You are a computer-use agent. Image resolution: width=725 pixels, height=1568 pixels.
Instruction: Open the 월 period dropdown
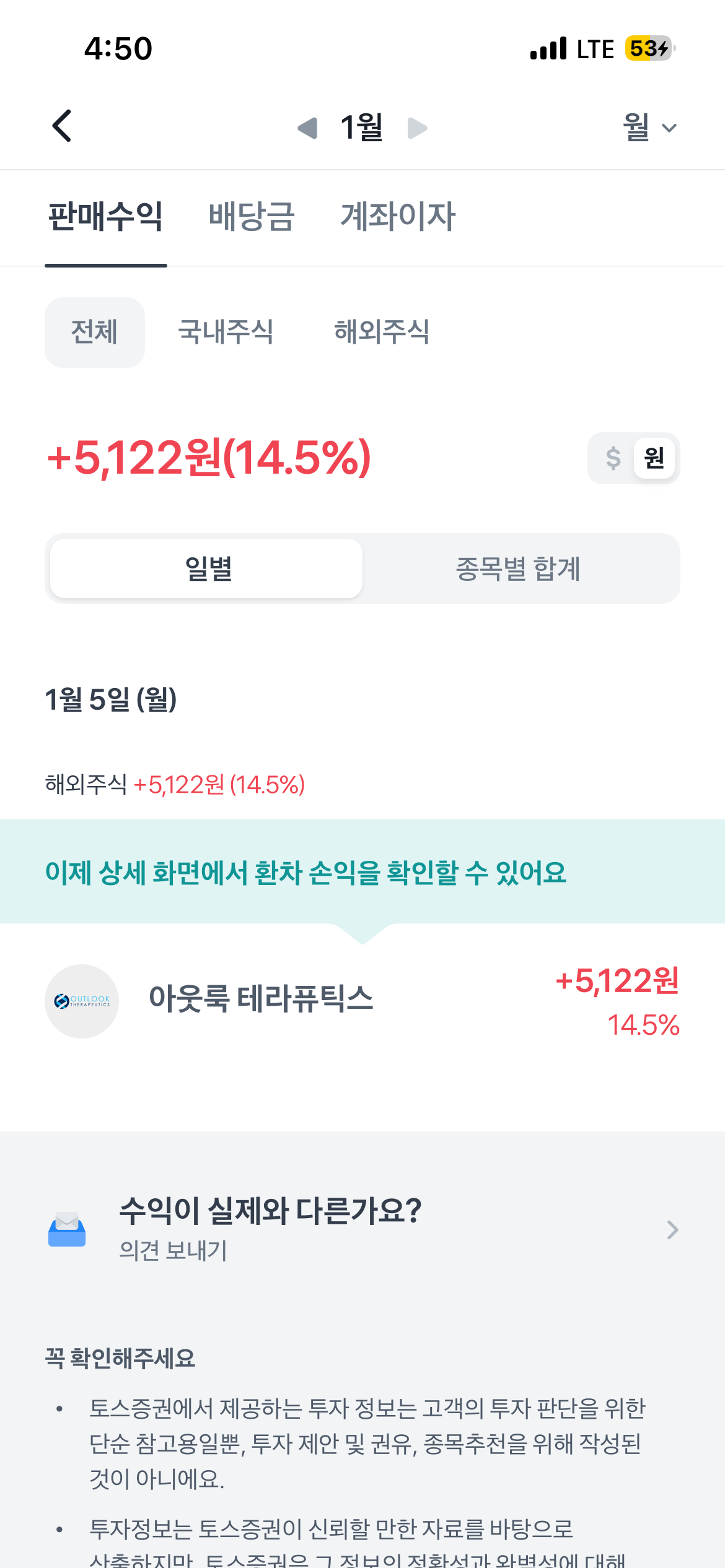click(649, 128)
